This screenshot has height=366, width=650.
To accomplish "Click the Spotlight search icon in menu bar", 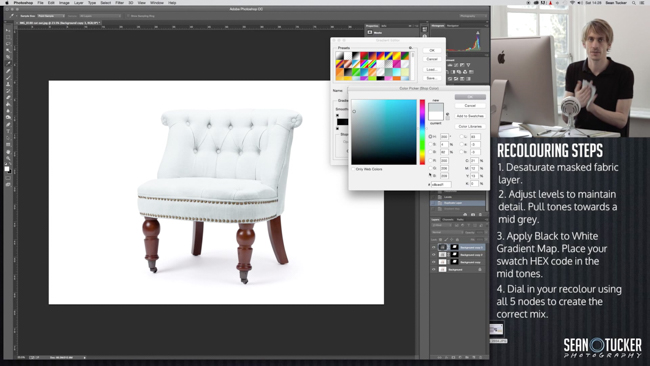I will tap(634, 3).
